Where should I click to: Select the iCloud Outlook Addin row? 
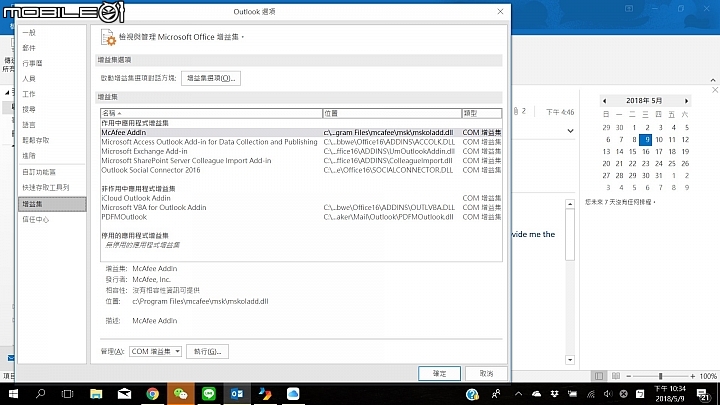(x=301, y=198)
